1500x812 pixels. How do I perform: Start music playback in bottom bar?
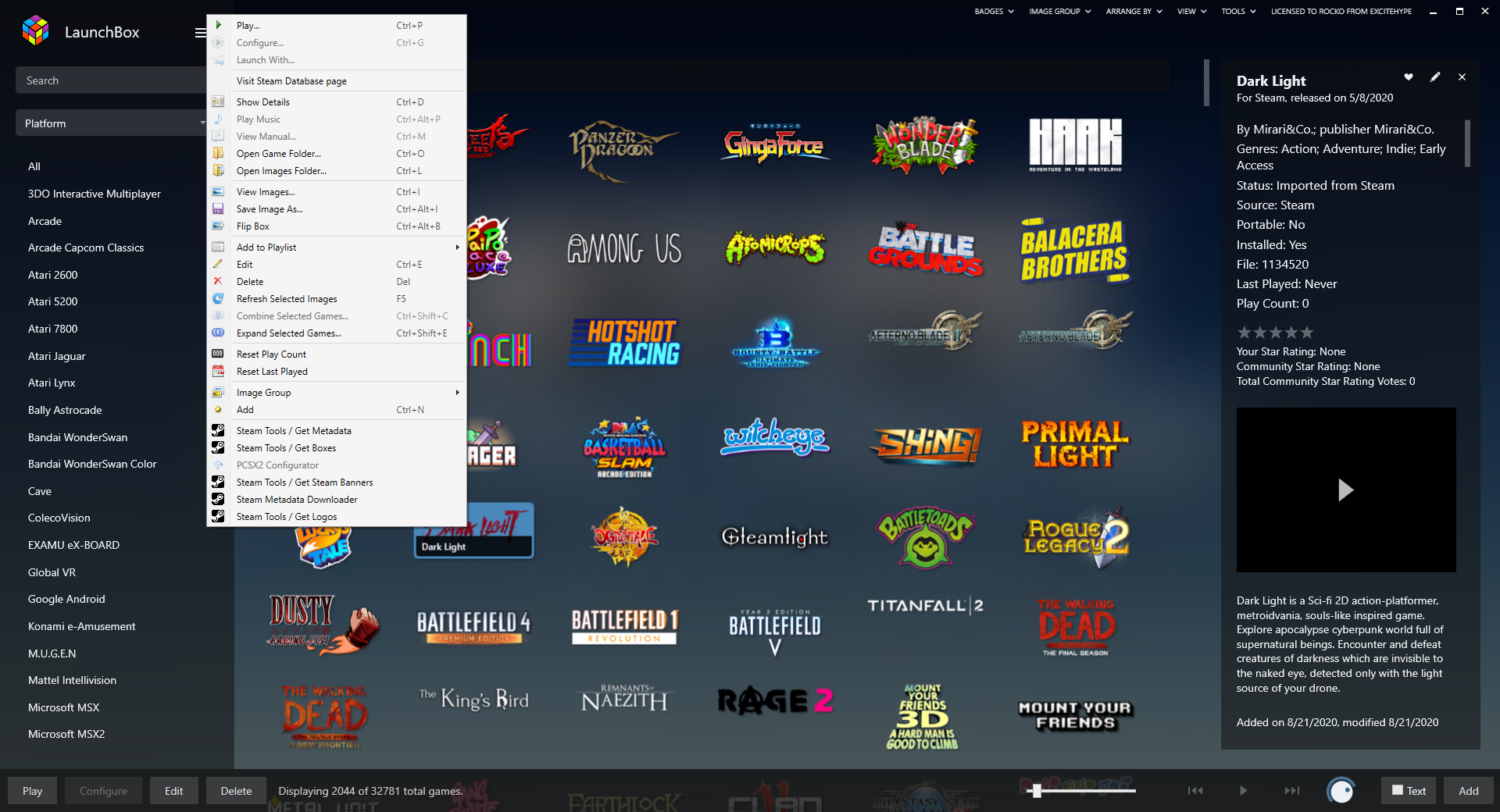1243,791
